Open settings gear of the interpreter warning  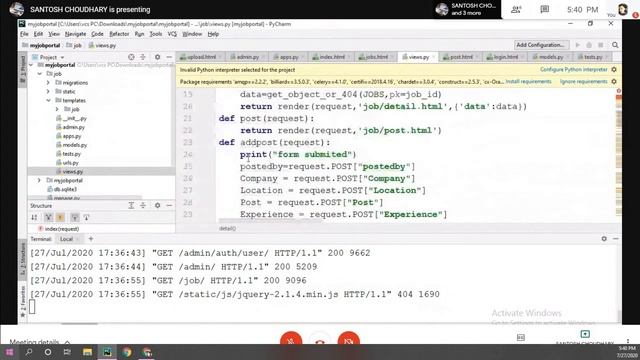tap(614, 70)
